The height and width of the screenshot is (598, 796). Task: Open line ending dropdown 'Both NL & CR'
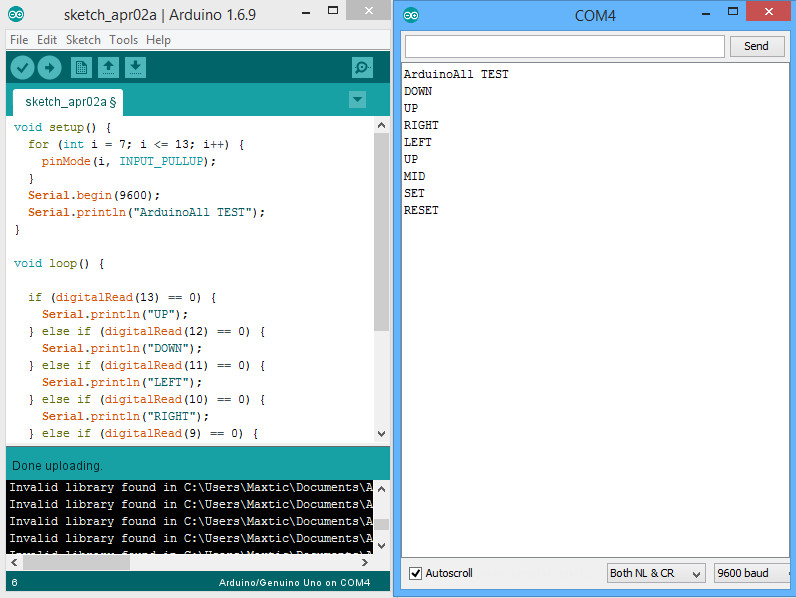656,573
